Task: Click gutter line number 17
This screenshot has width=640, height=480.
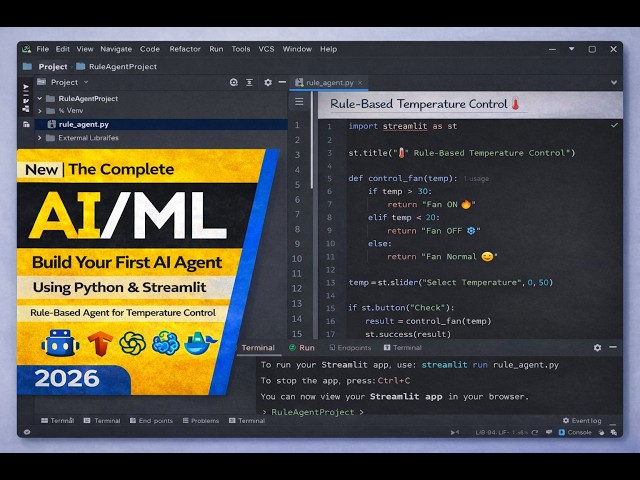Action: pyautogui.click(x=330, y=334)
